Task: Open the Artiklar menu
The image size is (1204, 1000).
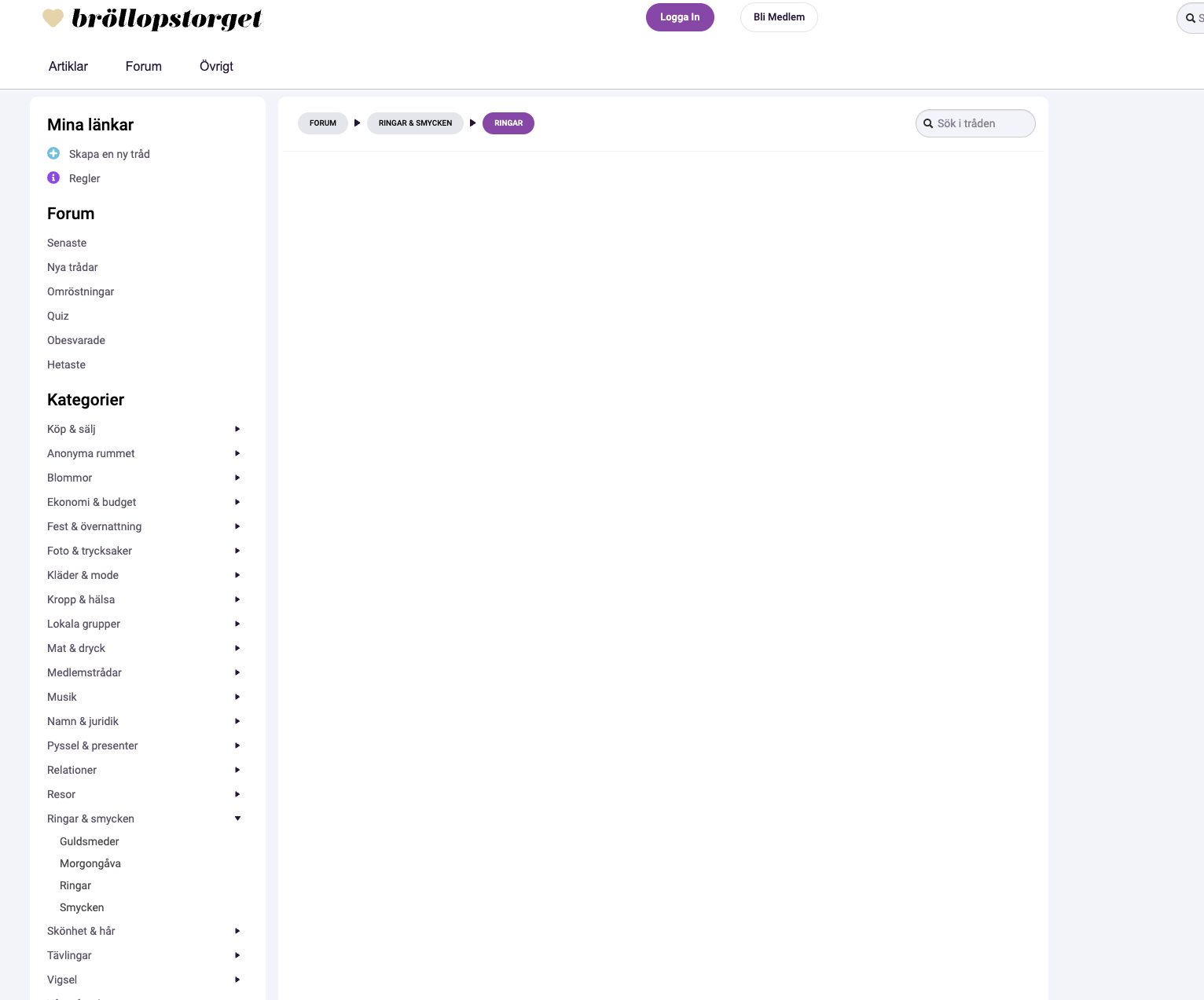Action: [x=68, y=66]
